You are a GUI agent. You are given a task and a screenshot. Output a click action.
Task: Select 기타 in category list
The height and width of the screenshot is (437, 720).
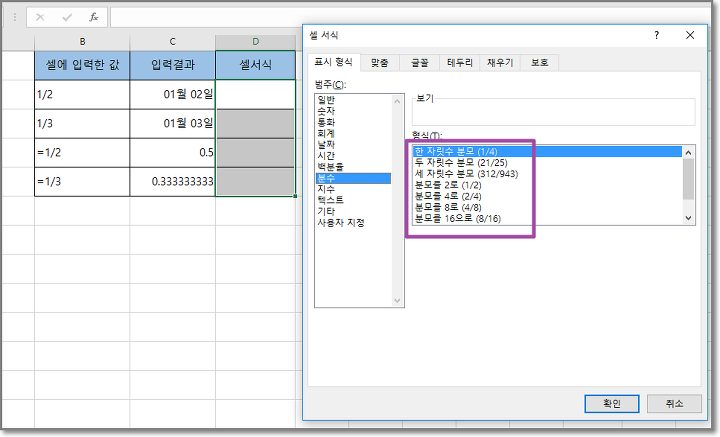[353, 211]
